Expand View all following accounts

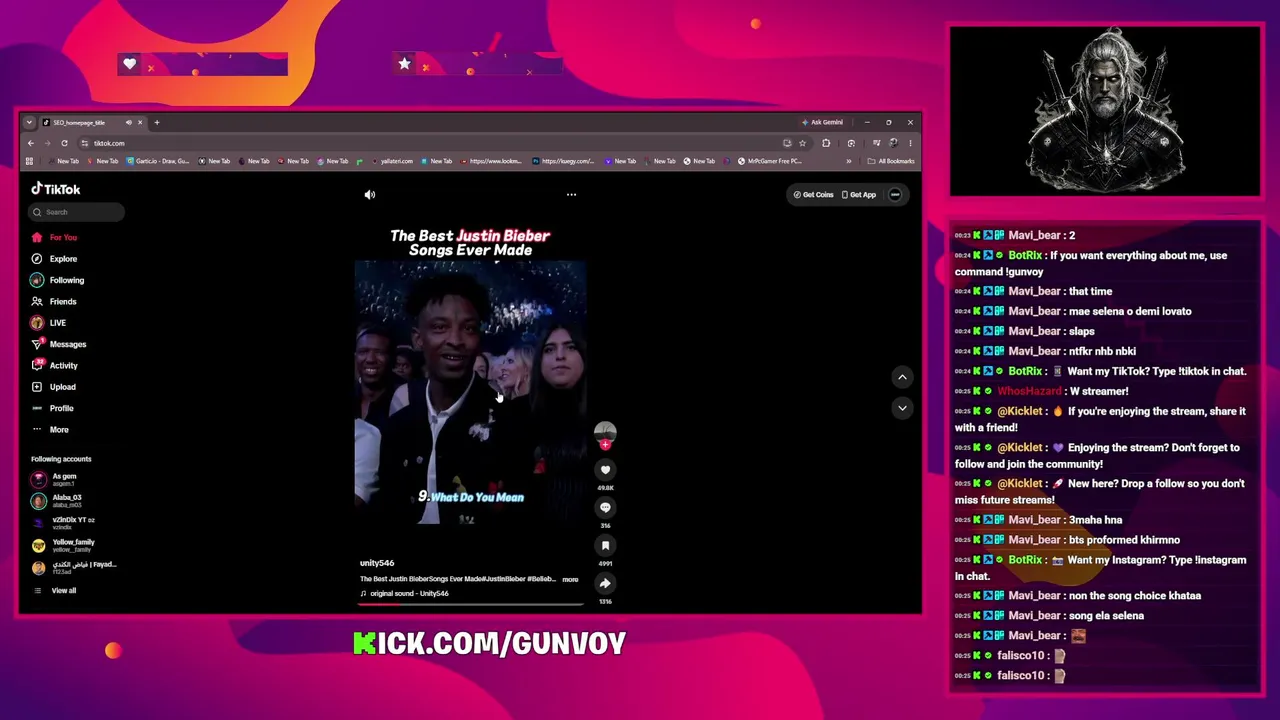pos(54,591)
